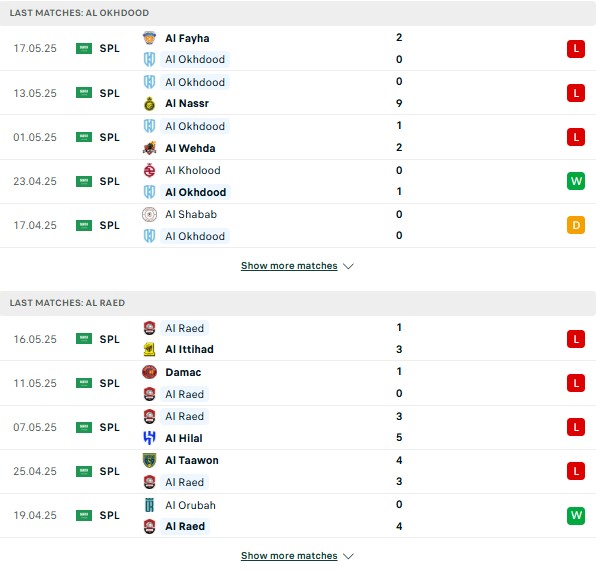Click the Al Kholood team crest
596x570 pixels.
[x=149, y=170]
